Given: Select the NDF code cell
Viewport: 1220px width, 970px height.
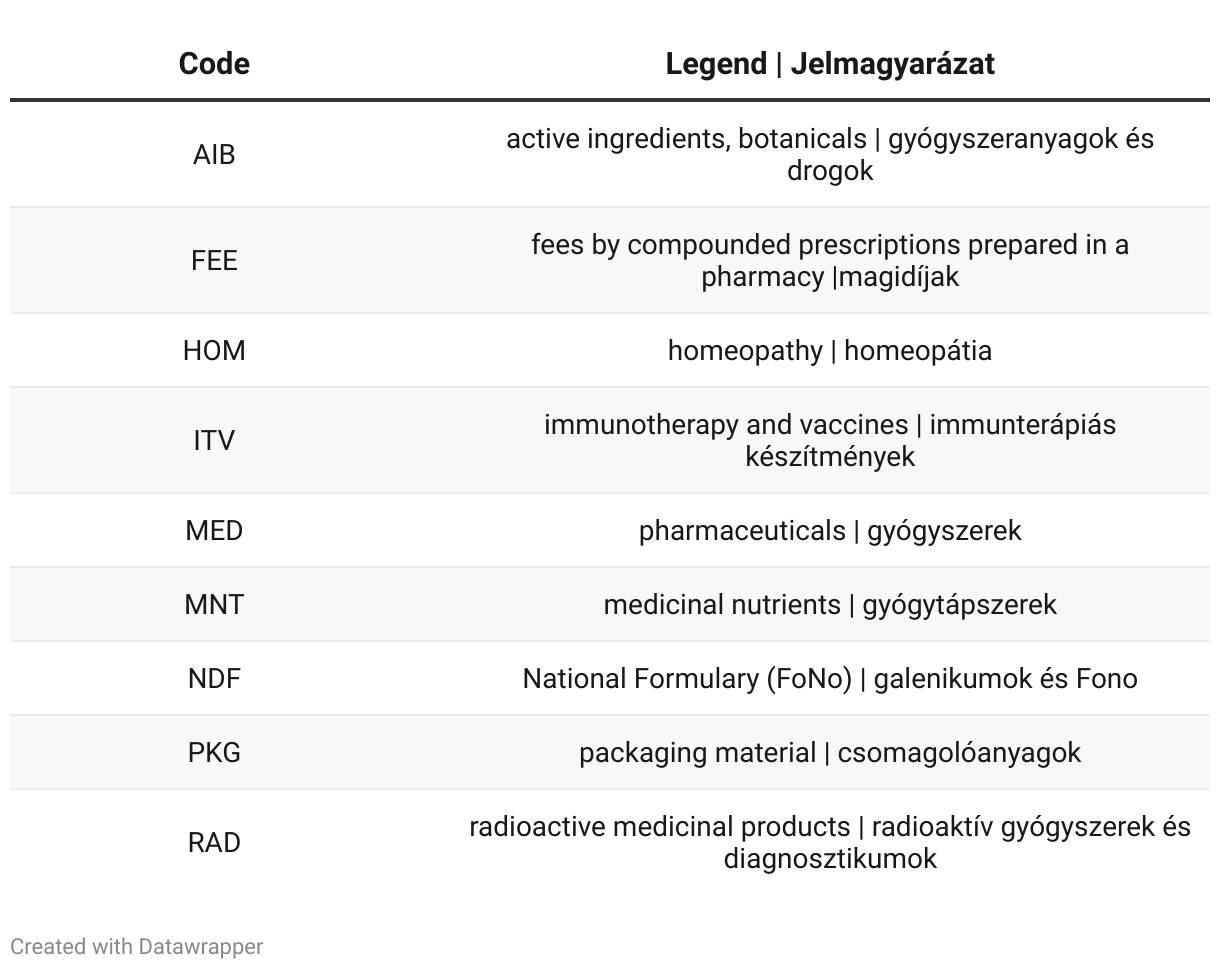Looking at the screenshot, I should click(x=214, y=679).
